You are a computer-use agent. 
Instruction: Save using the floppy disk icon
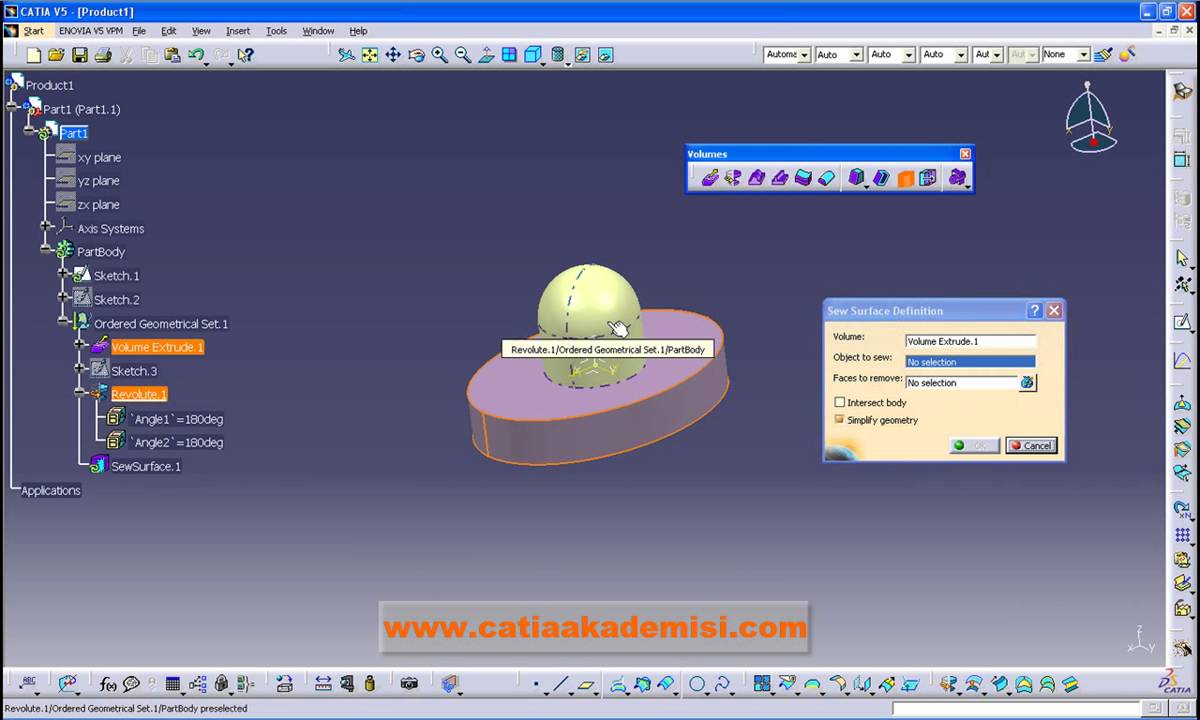pos(79,55)
